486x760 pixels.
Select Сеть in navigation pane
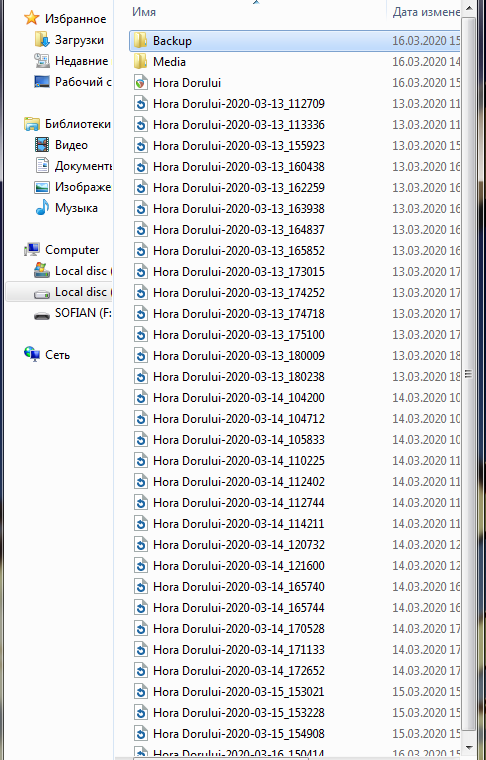(58, 355)
